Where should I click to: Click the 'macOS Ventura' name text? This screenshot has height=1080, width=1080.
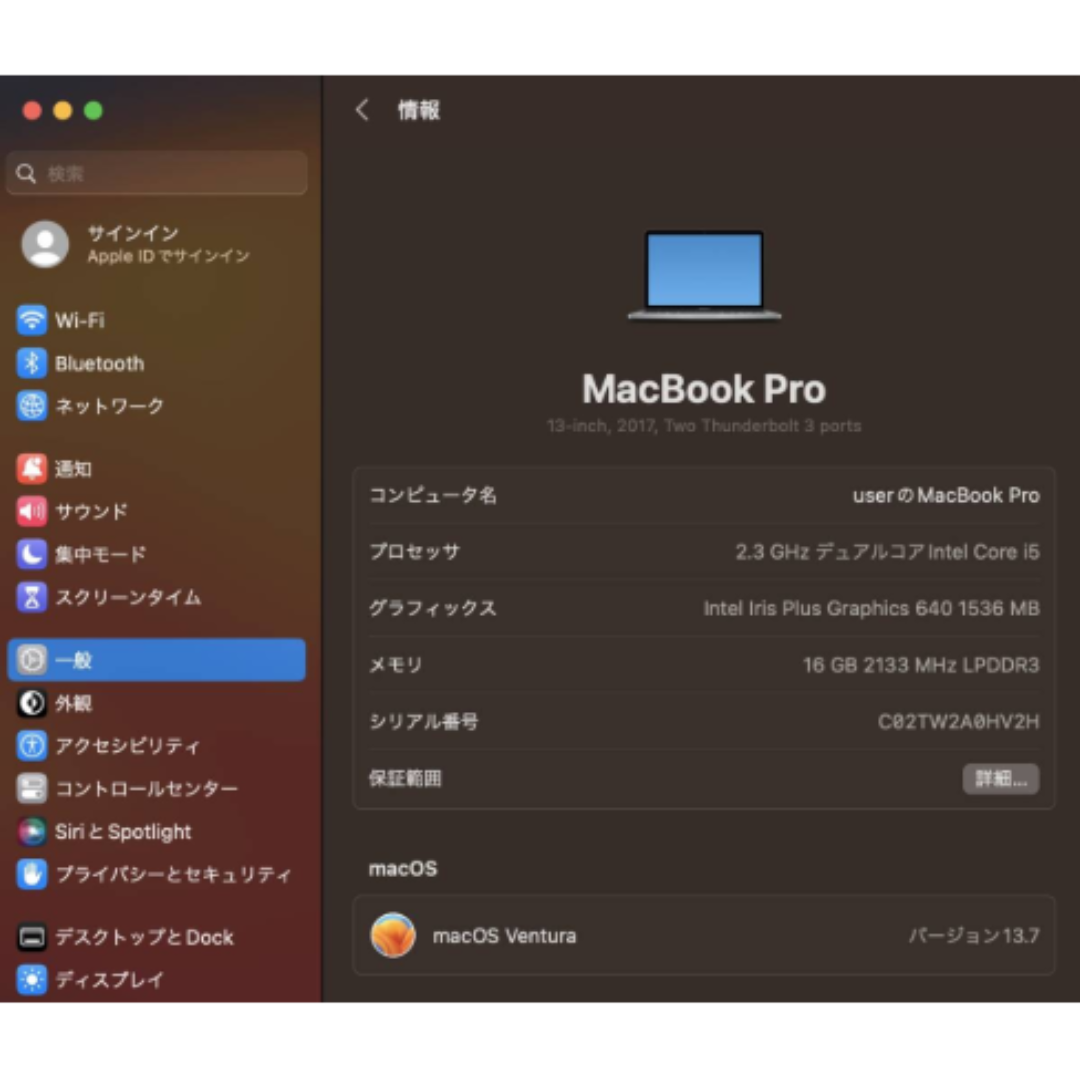coord(504,935)
